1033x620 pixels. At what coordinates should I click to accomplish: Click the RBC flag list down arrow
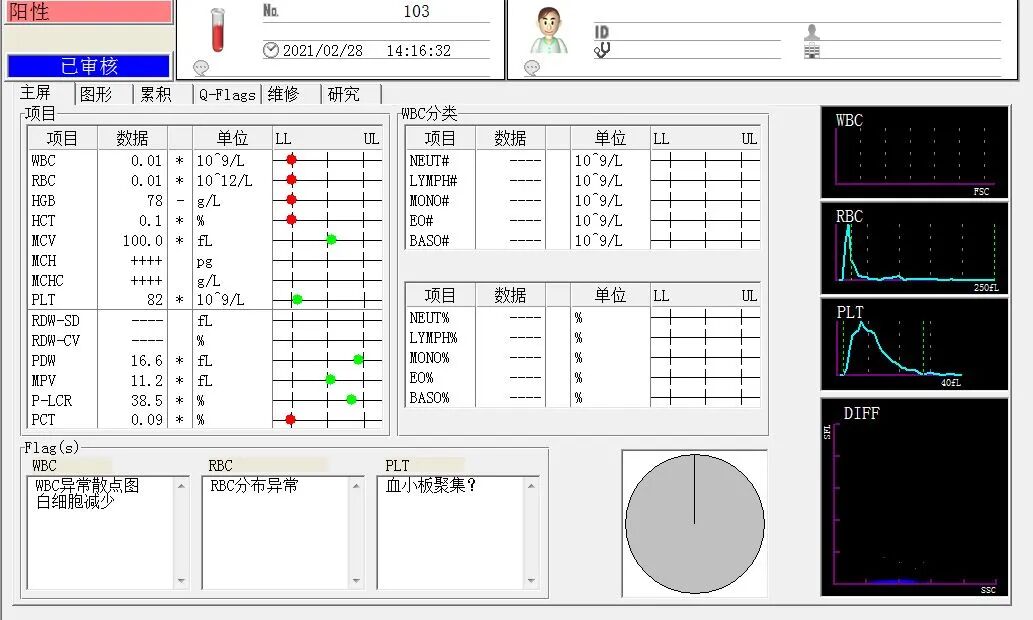point(356,580)
